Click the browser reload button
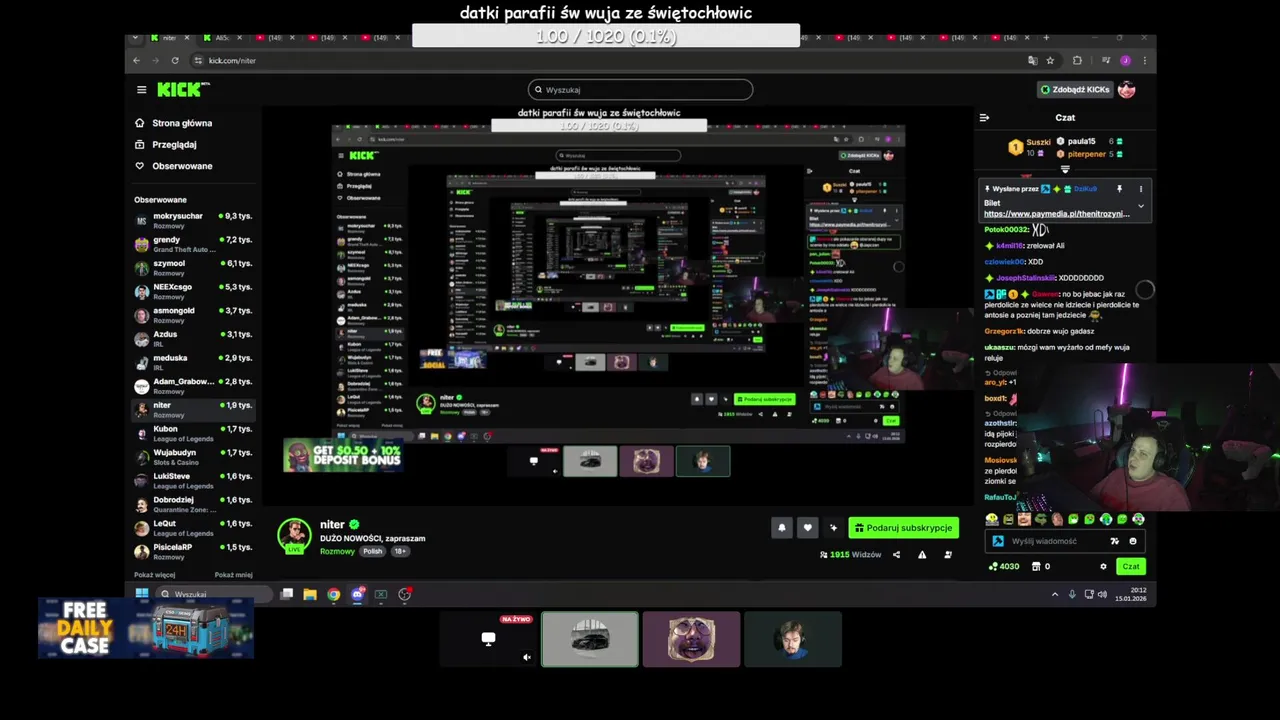The width and height of the screenshot is (1280, 720). pyautogui.click(x=175, y=60)
